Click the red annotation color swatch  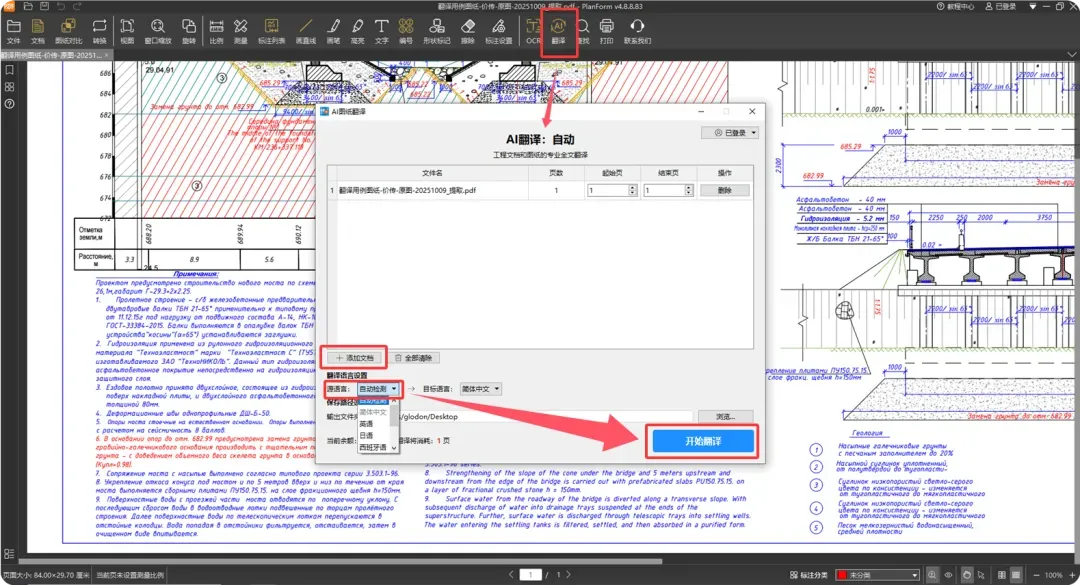tap(842, 575)
